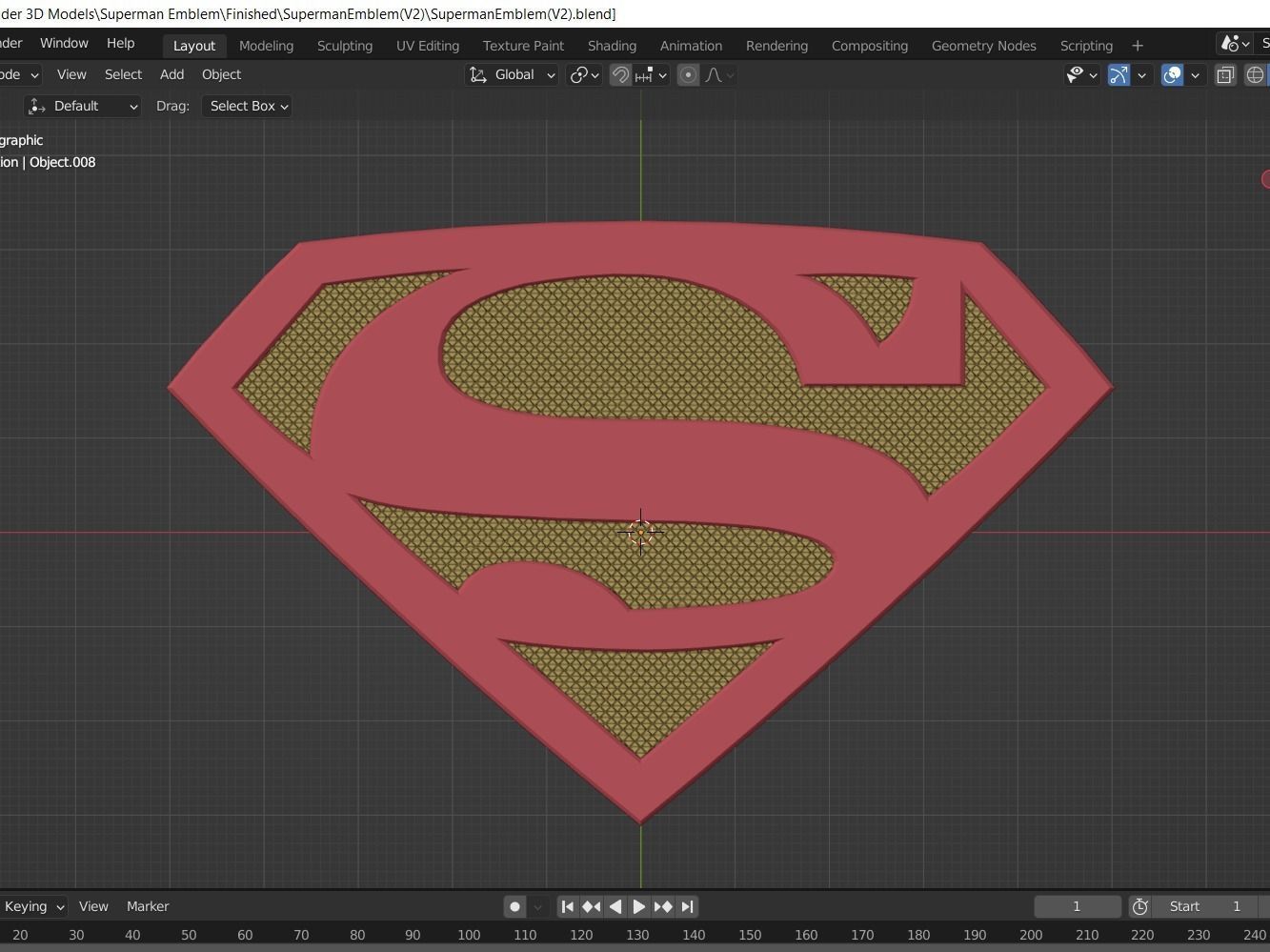Click frame 50 on timeline ruler
This screenshot has width=1270, height=952.
(x=189, y=935)
